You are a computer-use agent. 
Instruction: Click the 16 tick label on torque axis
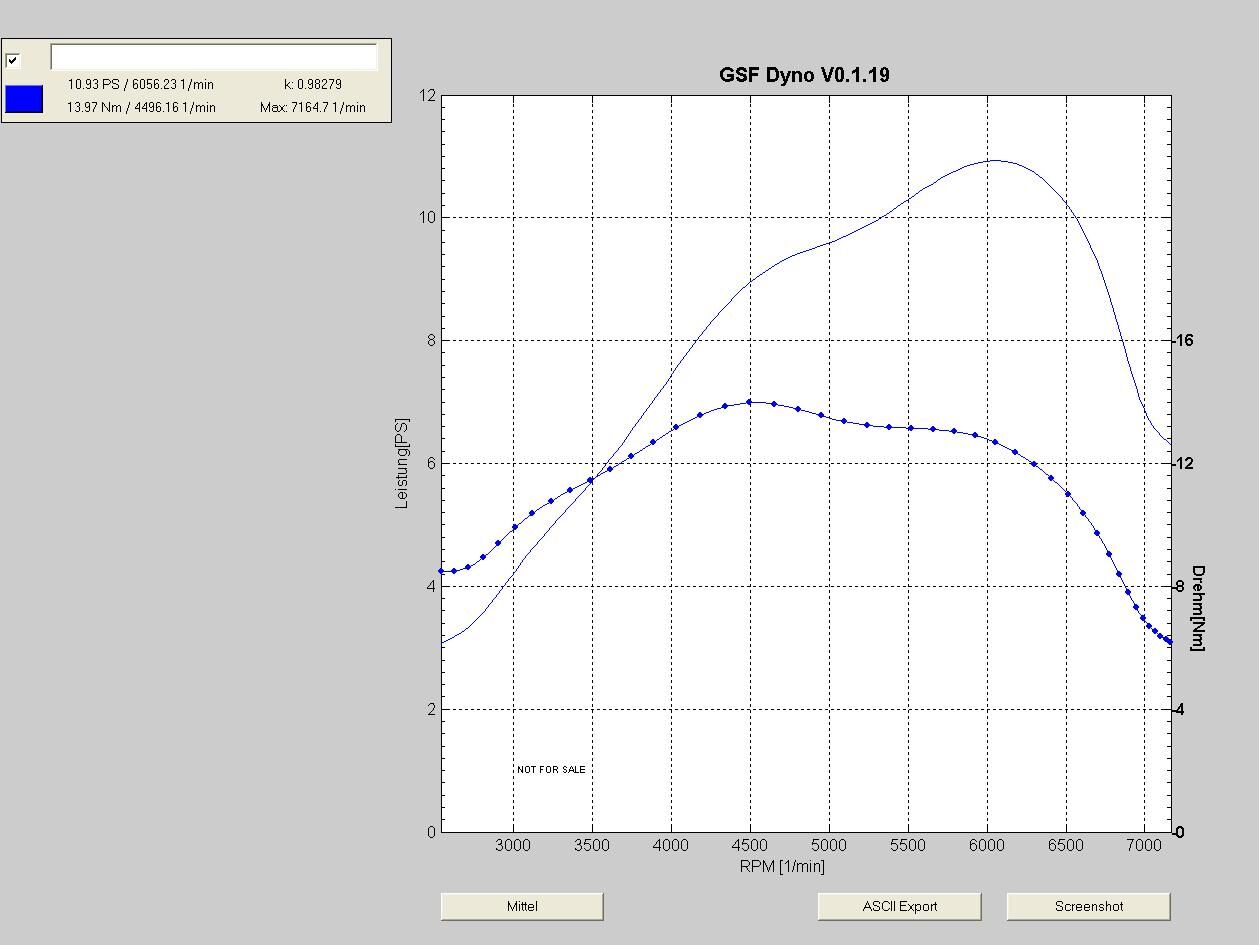click(1184, 341)
